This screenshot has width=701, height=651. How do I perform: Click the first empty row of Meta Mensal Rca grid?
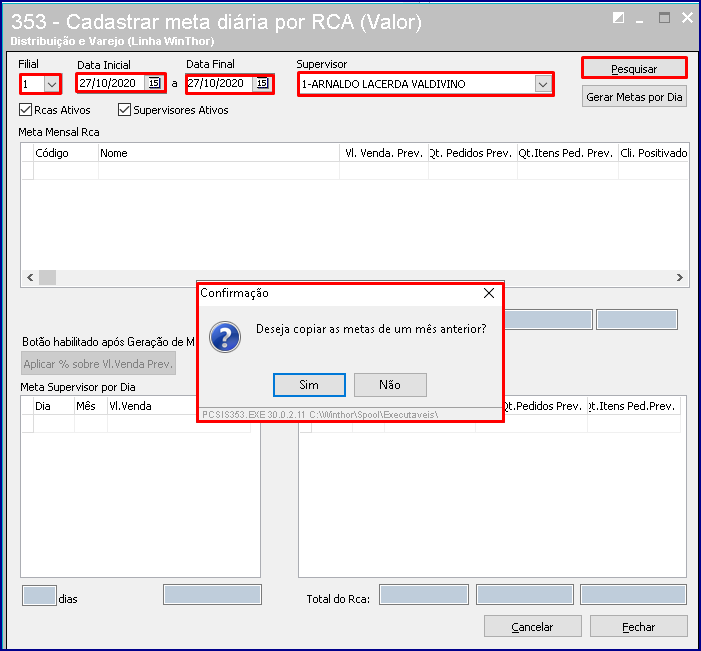click(x=355, y=171)
